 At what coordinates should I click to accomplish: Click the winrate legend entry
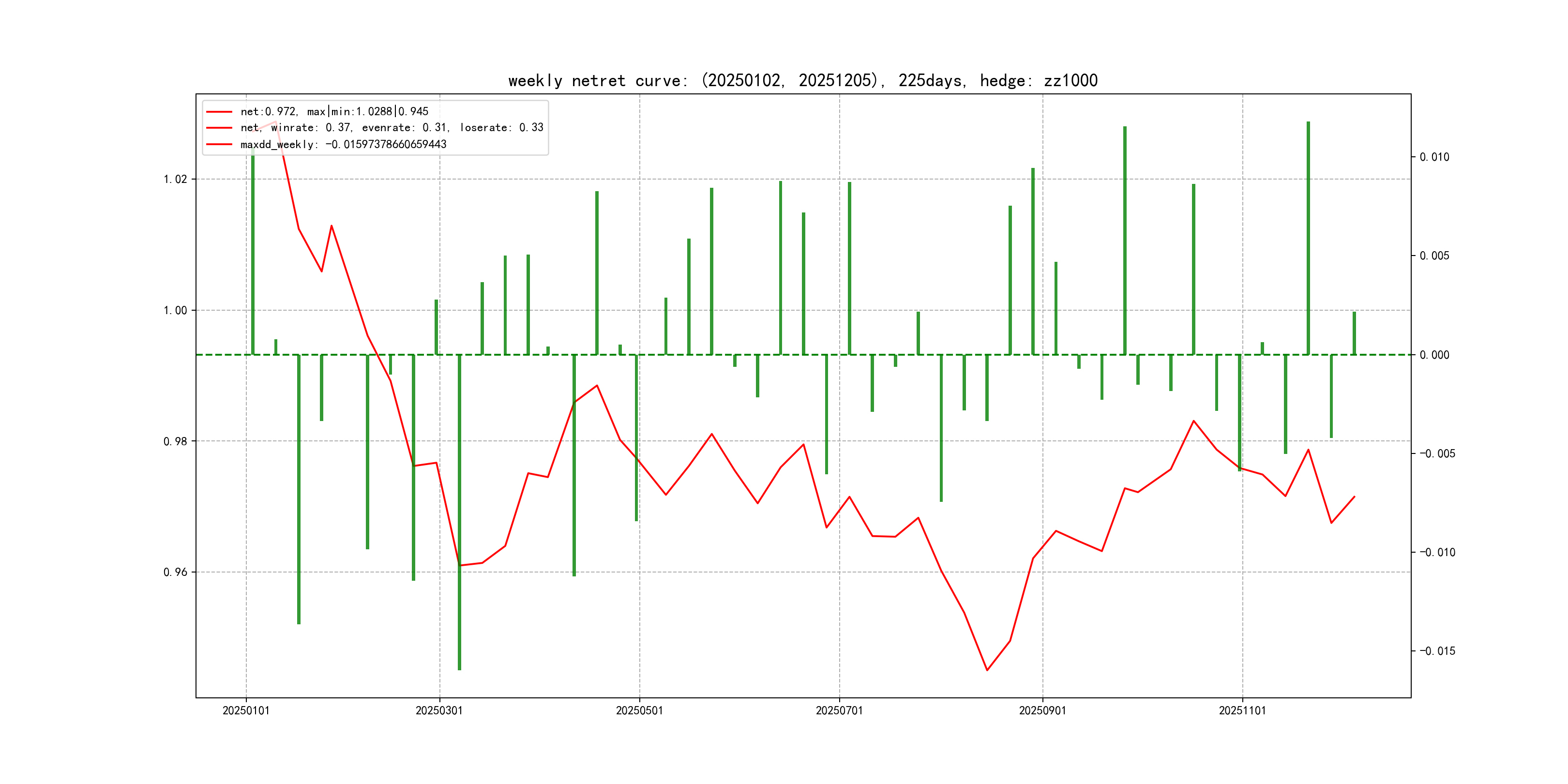pyautogui.click(x=392, y=128)
